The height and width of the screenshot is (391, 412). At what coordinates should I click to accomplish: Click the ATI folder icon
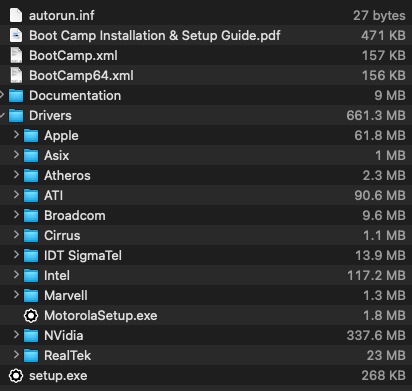coord(31,196)
